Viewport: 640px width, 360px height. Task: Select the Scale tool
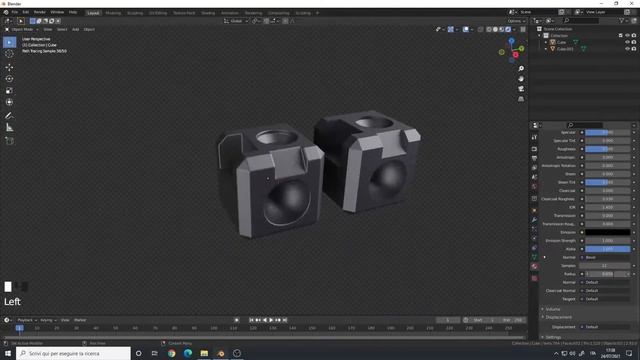(x=9, y=91)
